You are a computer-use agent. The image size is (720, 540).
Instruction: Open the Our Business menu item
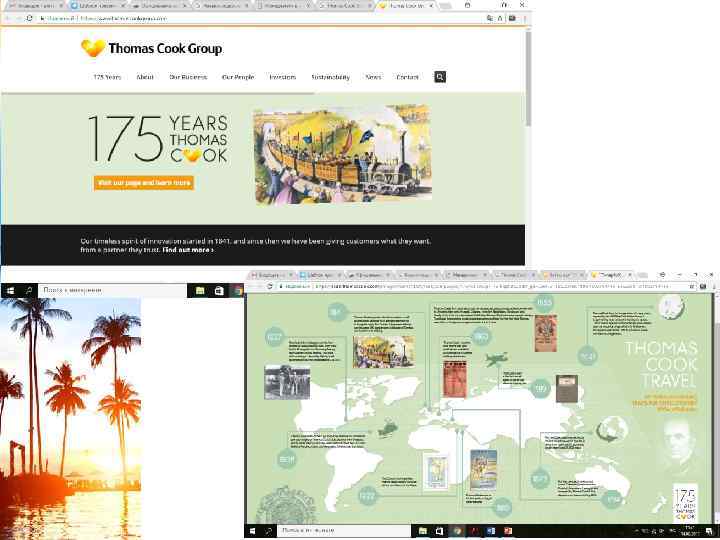pos(188,77)
